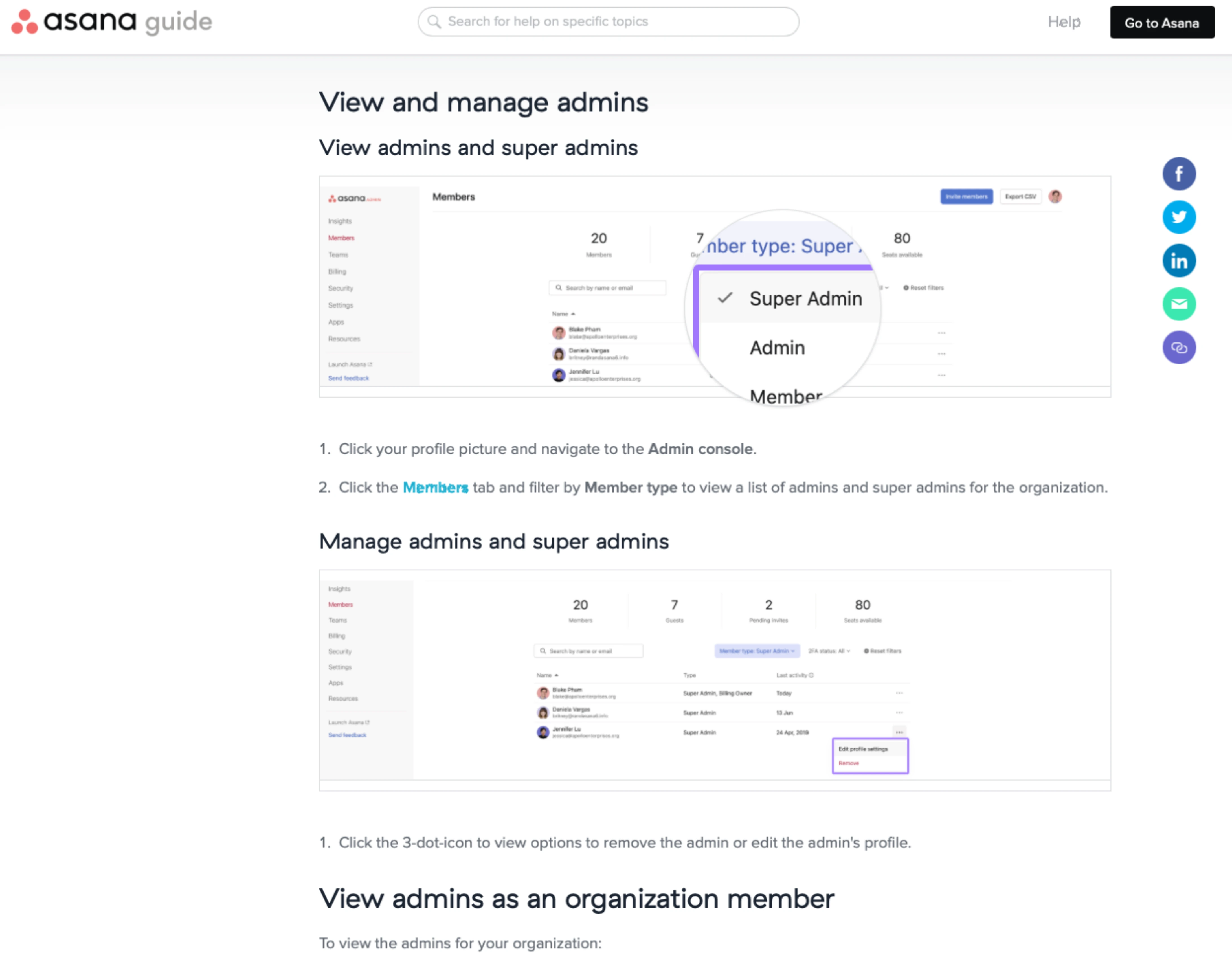Expand the 2FA status filter
The image size is (1232, 953).
click(829, 651)
